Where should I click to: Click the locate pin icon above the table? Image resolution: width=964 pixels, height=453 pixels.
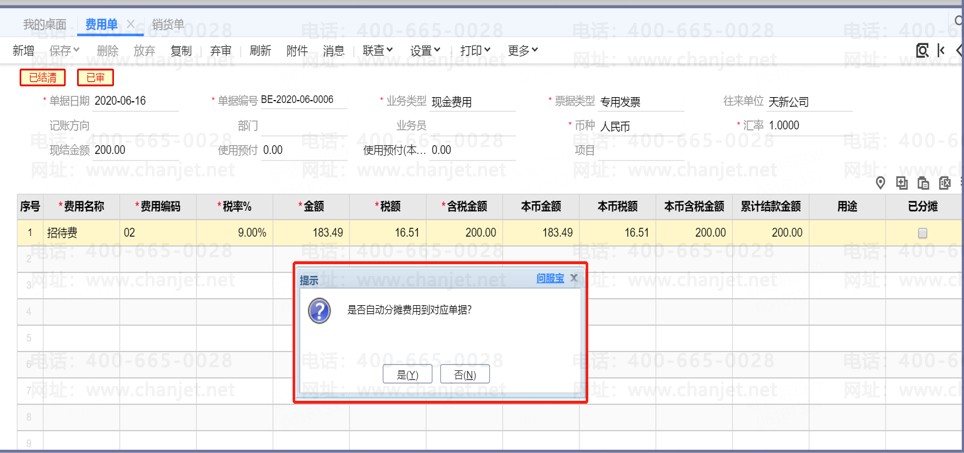tap(880, 183)
